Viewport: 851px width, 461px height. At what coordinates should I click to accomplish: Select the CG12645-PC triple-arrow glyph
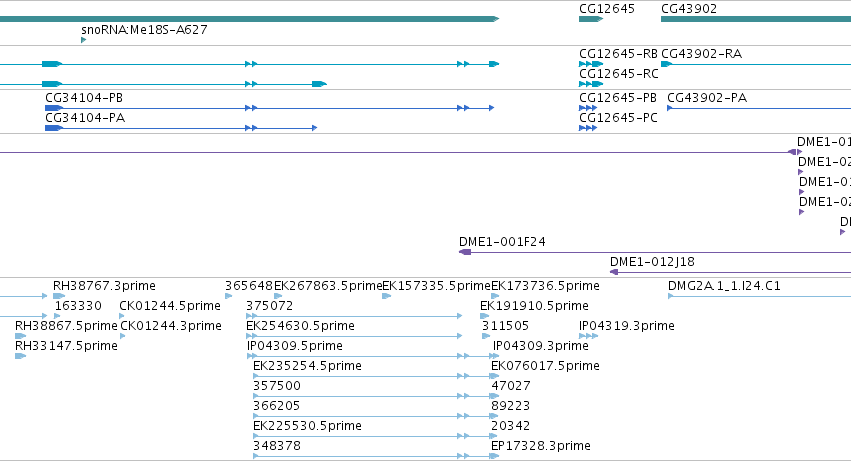[x=588, y=128]
